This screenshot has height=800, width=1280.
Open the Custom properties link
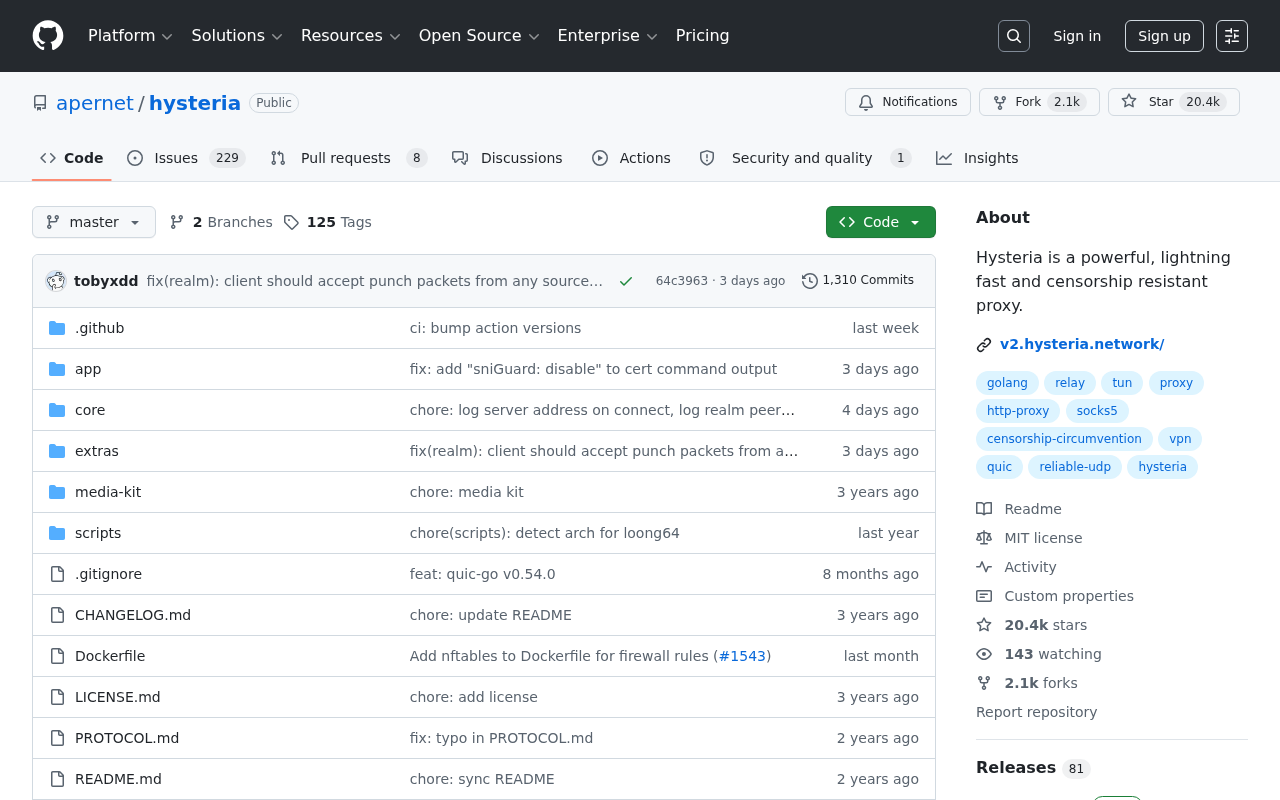[x=1069, y=596]
